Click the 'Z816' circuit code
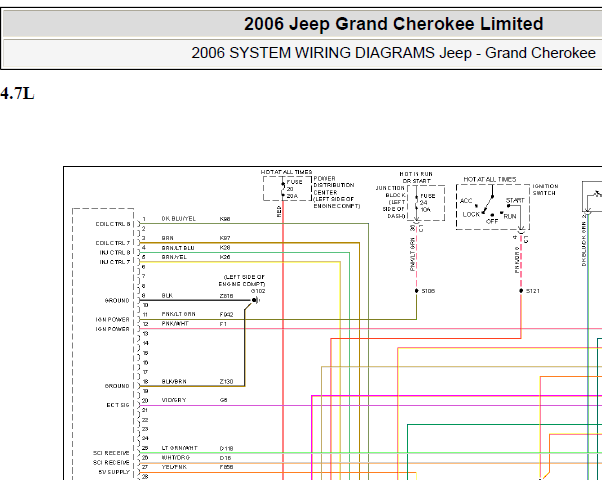Viewport: 602px width, 480px height. [227, 296]
